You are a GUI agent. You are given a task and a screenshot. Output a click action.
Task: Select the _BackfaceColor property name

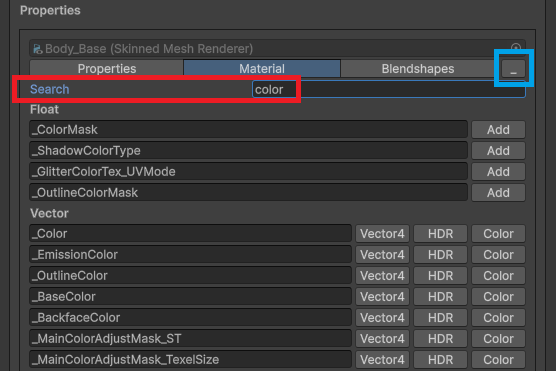click(x=190, y=317)
